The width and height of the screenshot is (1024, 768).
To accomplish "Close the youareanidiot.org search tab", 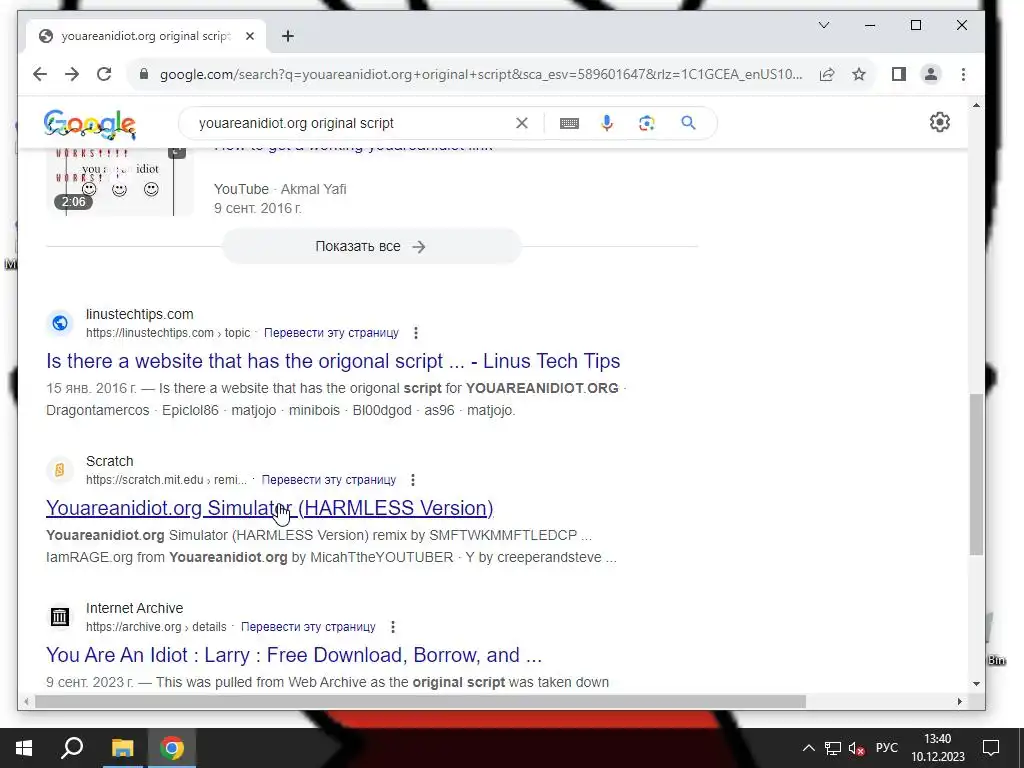I will point(249,36).
